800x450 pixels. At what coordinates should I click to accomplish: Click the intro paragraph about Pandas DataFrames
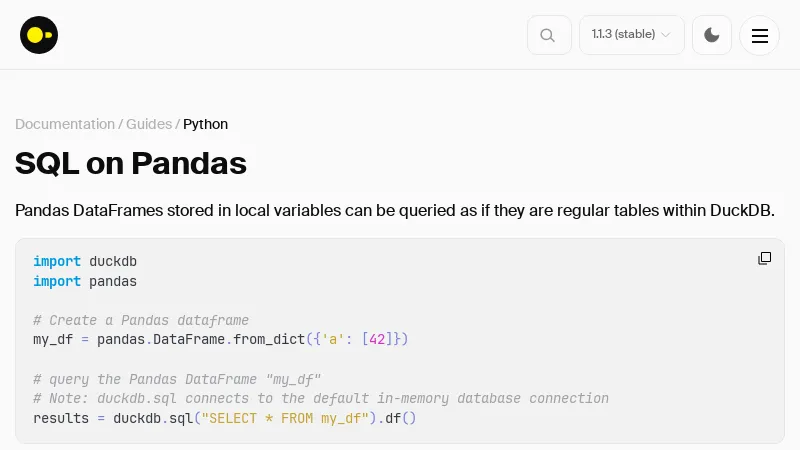(x=395, y=210)
